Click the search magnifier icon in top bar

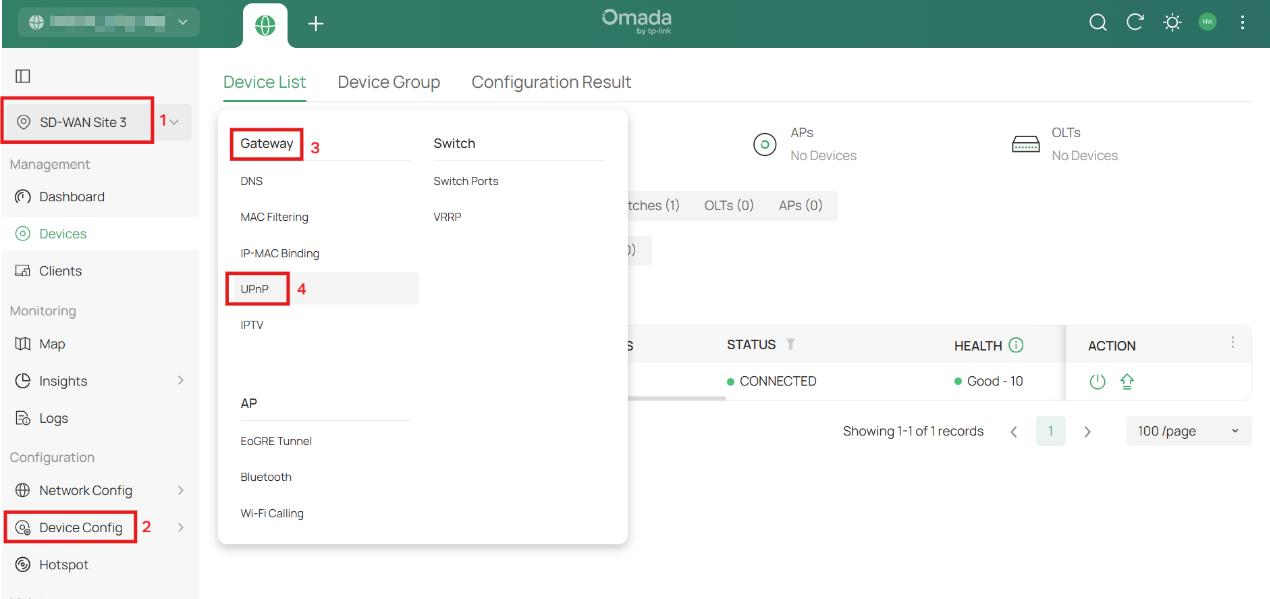(1098, 22)
